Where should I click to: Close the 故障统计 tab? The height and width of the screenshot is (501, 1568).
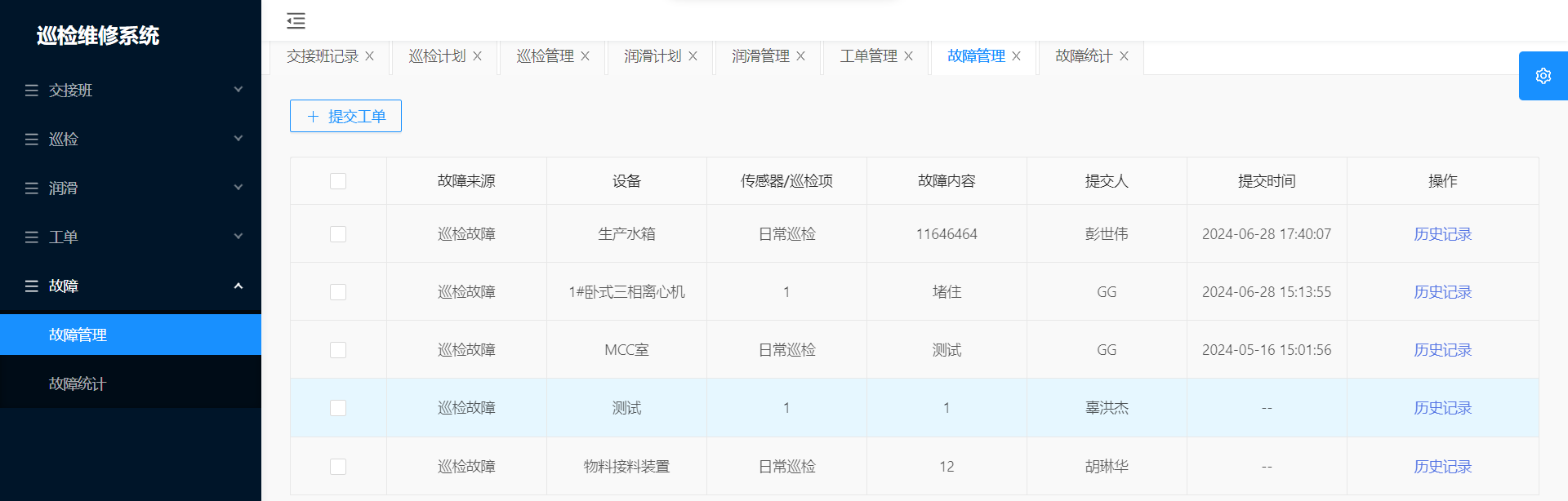coord(1125,56)
